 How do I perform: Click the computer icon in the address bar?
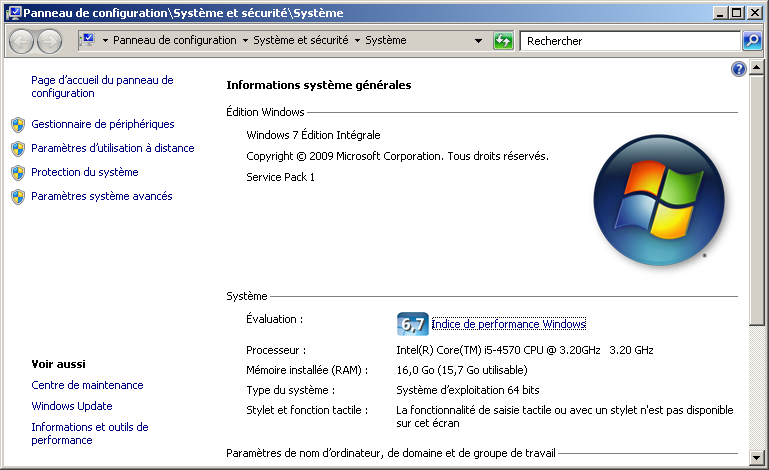coord(88,40)
